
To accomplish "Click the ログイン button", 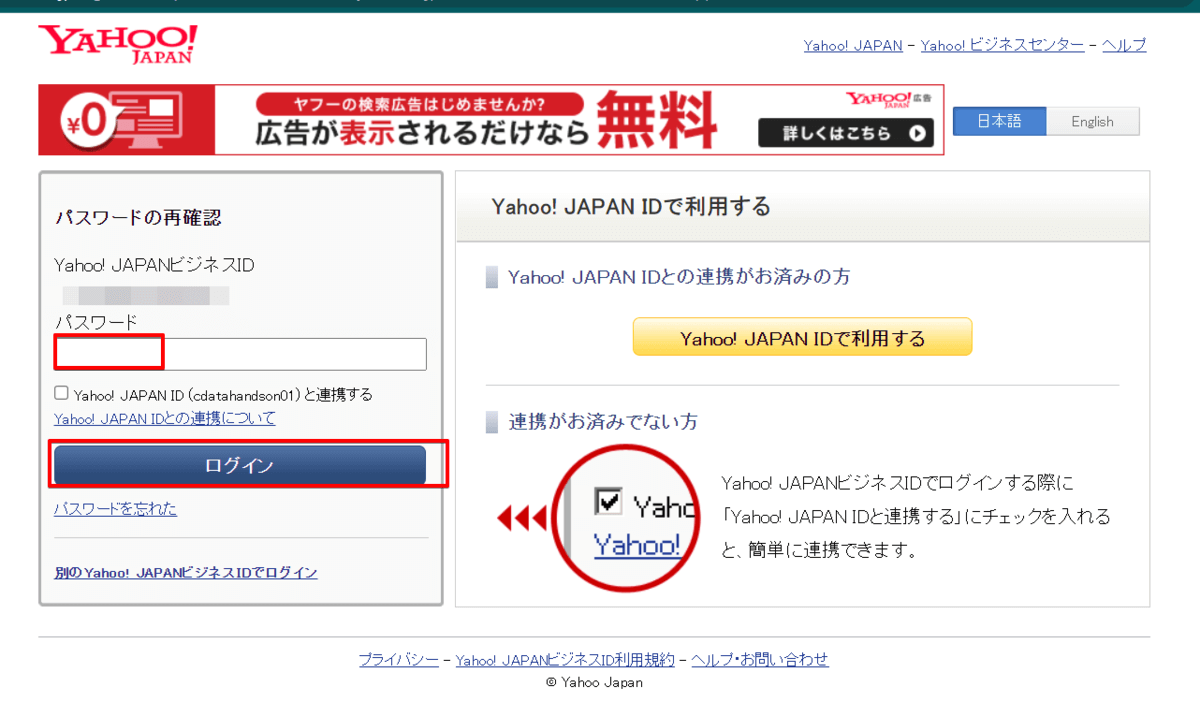I will point(240,466).
